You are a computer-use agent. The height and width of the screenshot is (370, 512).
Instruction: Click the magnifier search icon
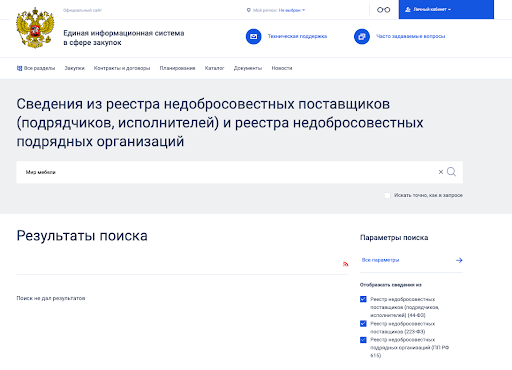[x=451, y=172]
